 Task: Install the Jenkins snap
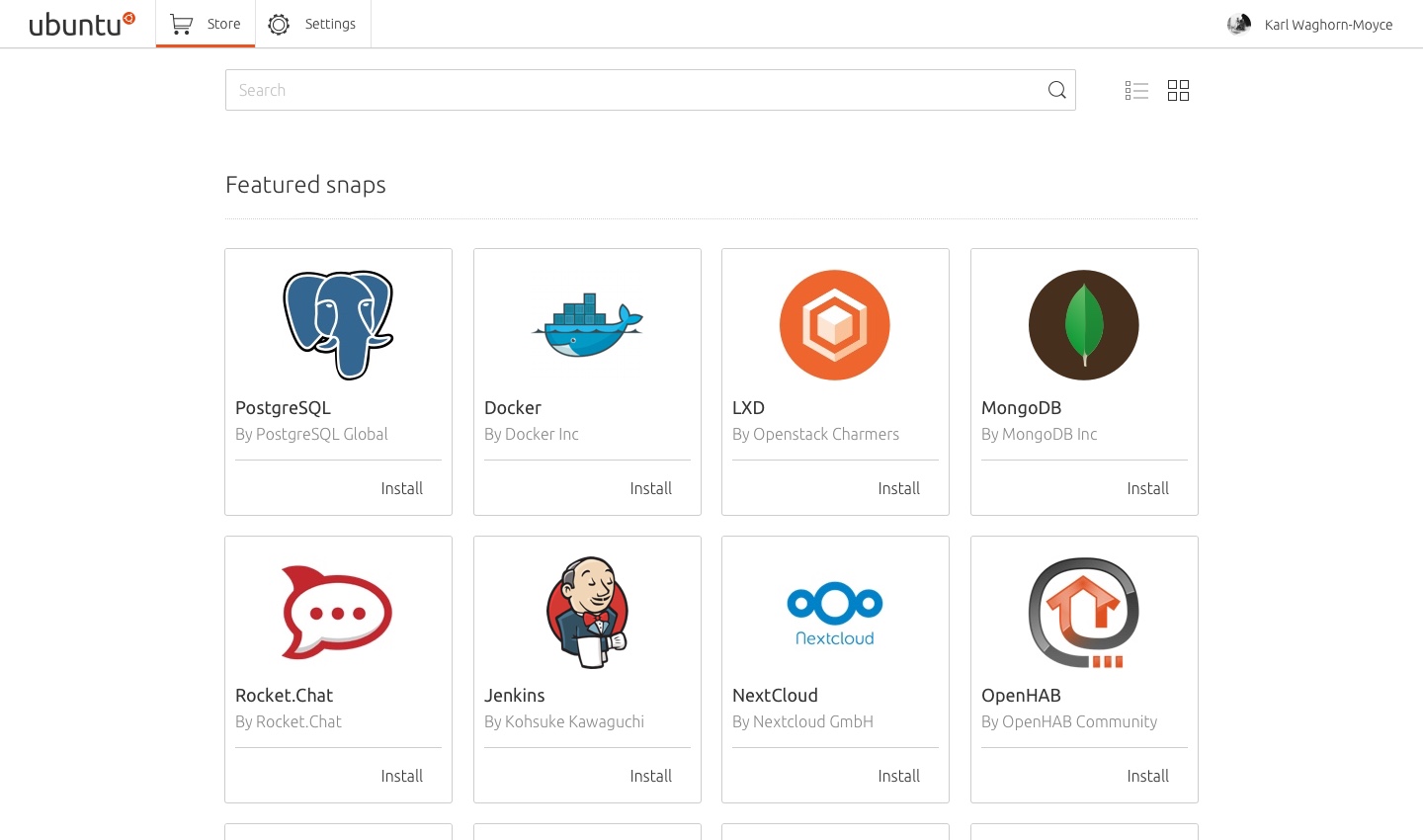coord(651,776)
